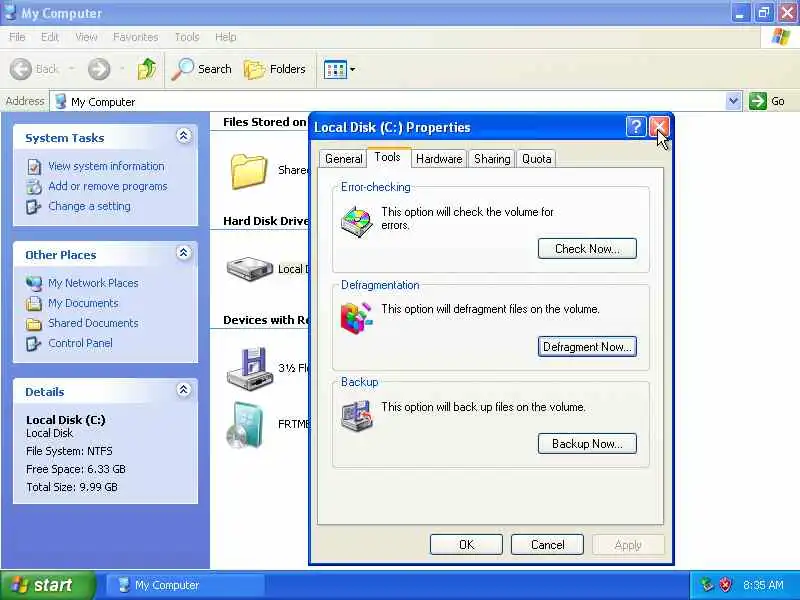Click the network tray icon

click(x=707, y=585)
